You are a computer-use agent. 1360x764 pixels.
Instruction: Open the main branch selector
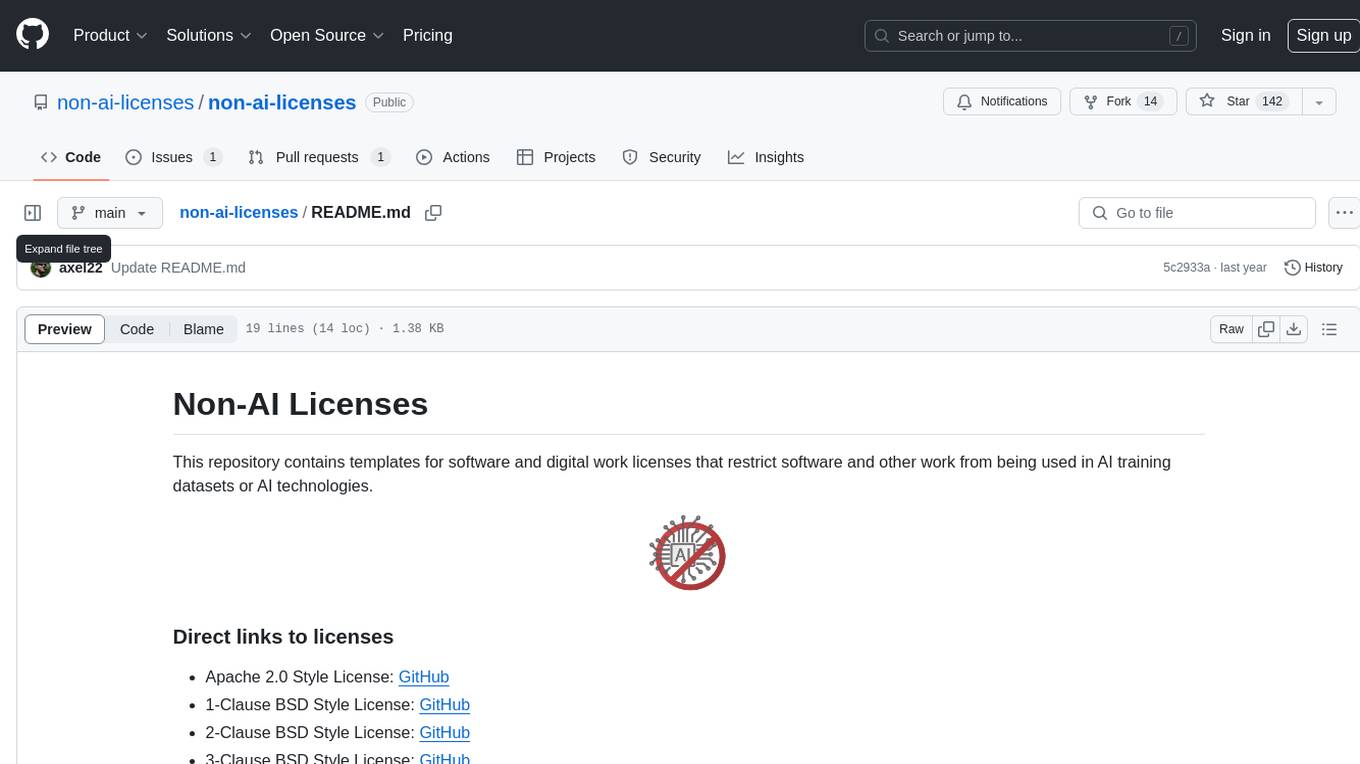(110, 213)
